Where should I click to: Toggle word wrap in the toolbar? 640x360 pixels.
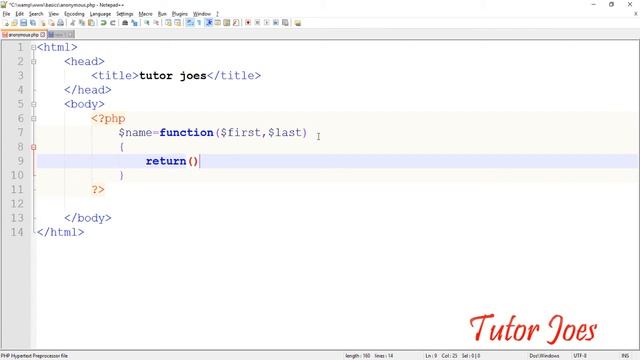(x=190, y=23)
